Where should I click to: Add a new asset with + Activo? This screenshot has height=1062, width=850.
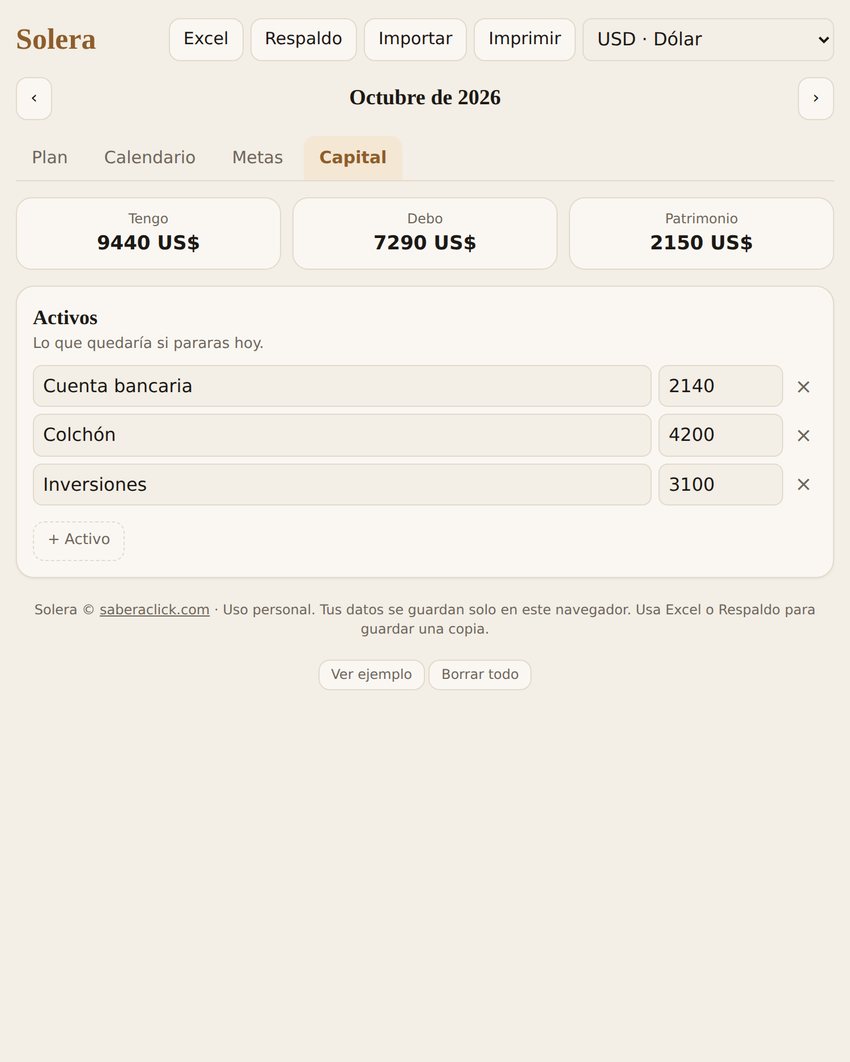tap(79, 540)
